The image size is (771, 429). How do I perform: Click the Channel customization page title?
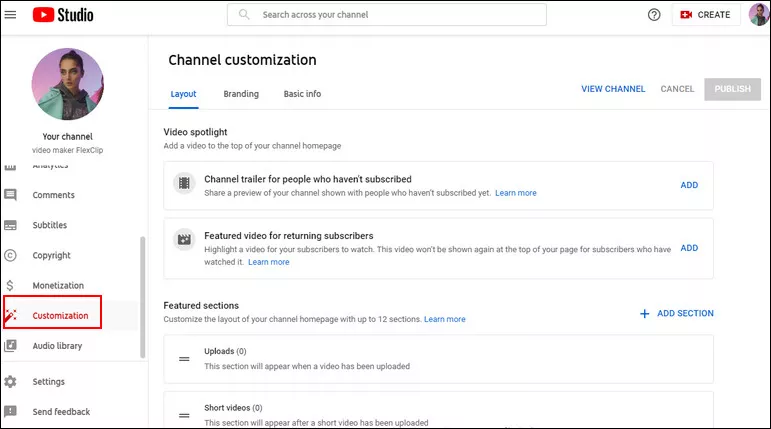point(242,60)
